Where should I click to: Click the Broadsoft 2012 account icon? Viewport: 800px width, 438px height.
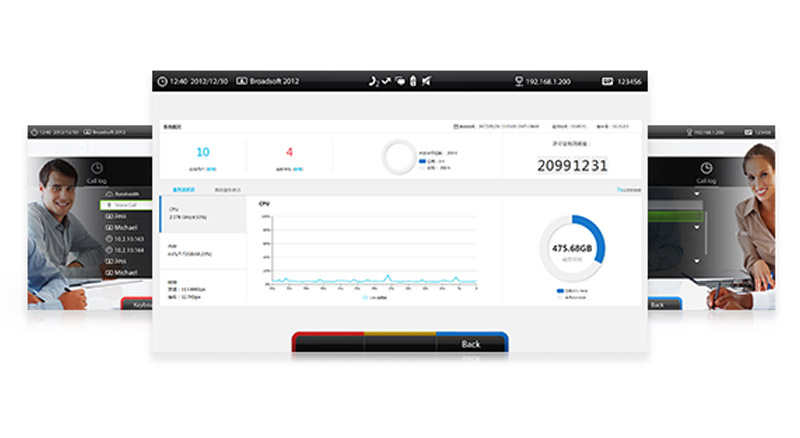(x=242, y=80)
